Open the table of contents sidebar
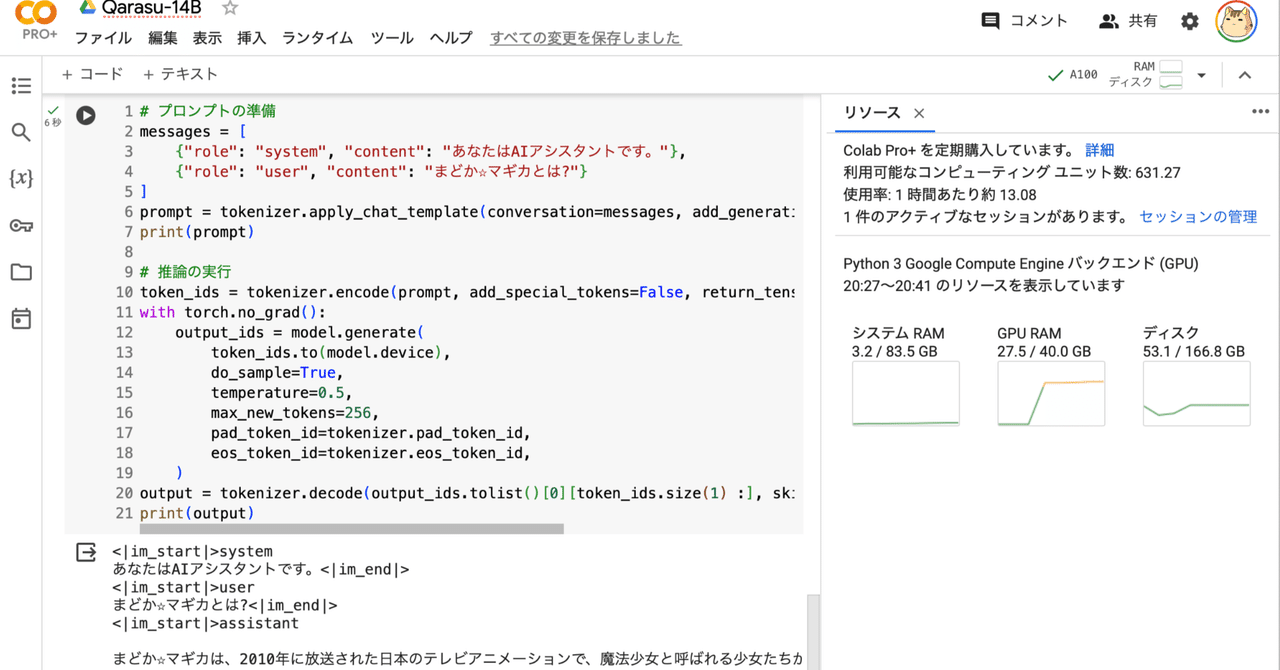Viewport: 1280px width, 670px height. coord(21,86)
